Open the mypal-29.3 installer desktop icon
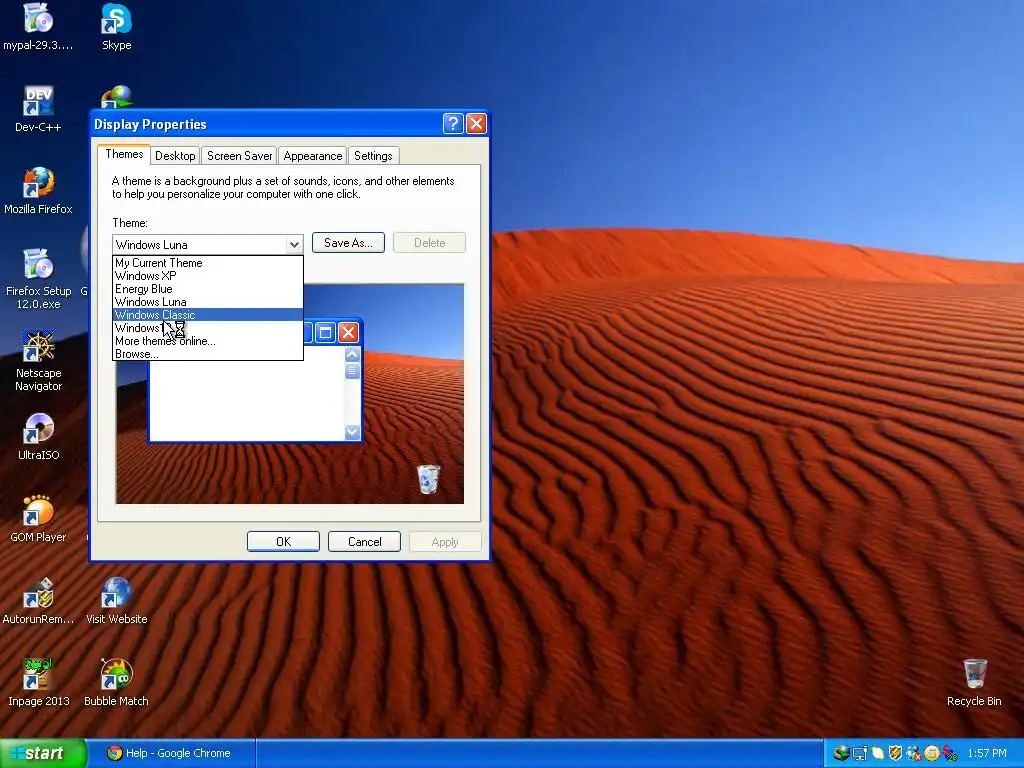The image size is (1024, 768). tap(38, 26)
